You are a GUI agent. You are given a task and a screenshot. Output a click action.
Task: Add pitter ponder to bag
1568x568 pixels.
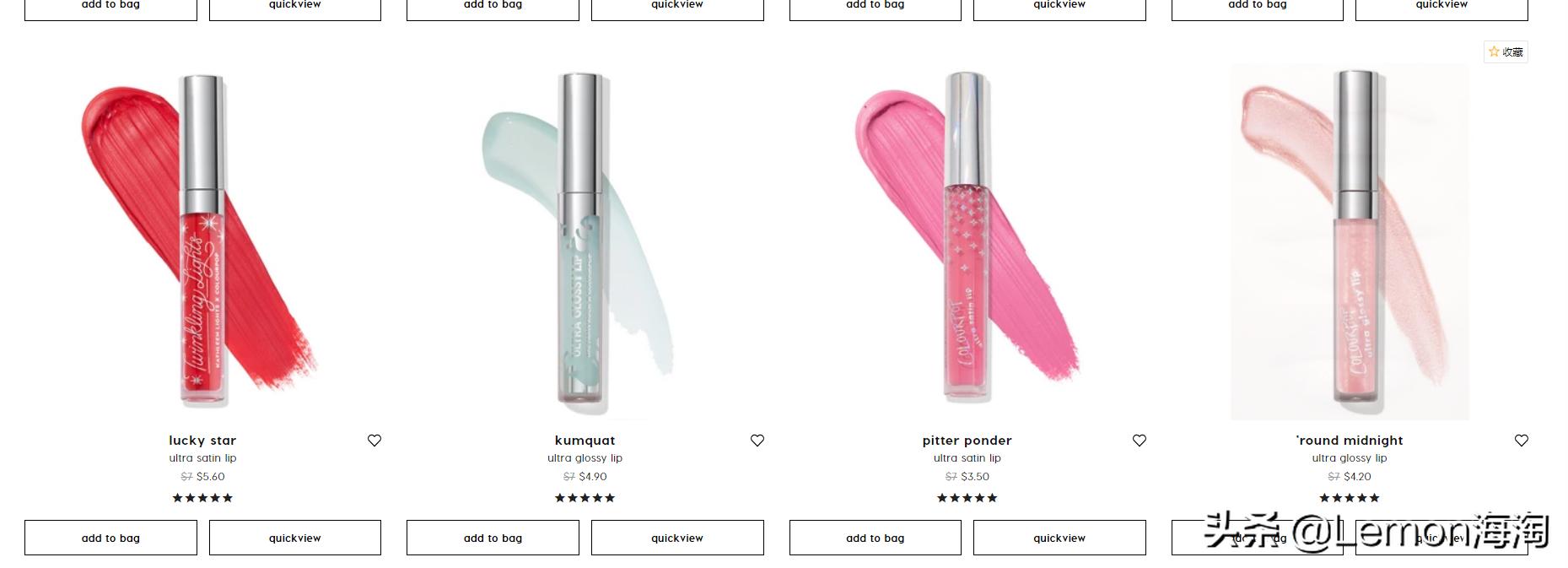(876, 538)
